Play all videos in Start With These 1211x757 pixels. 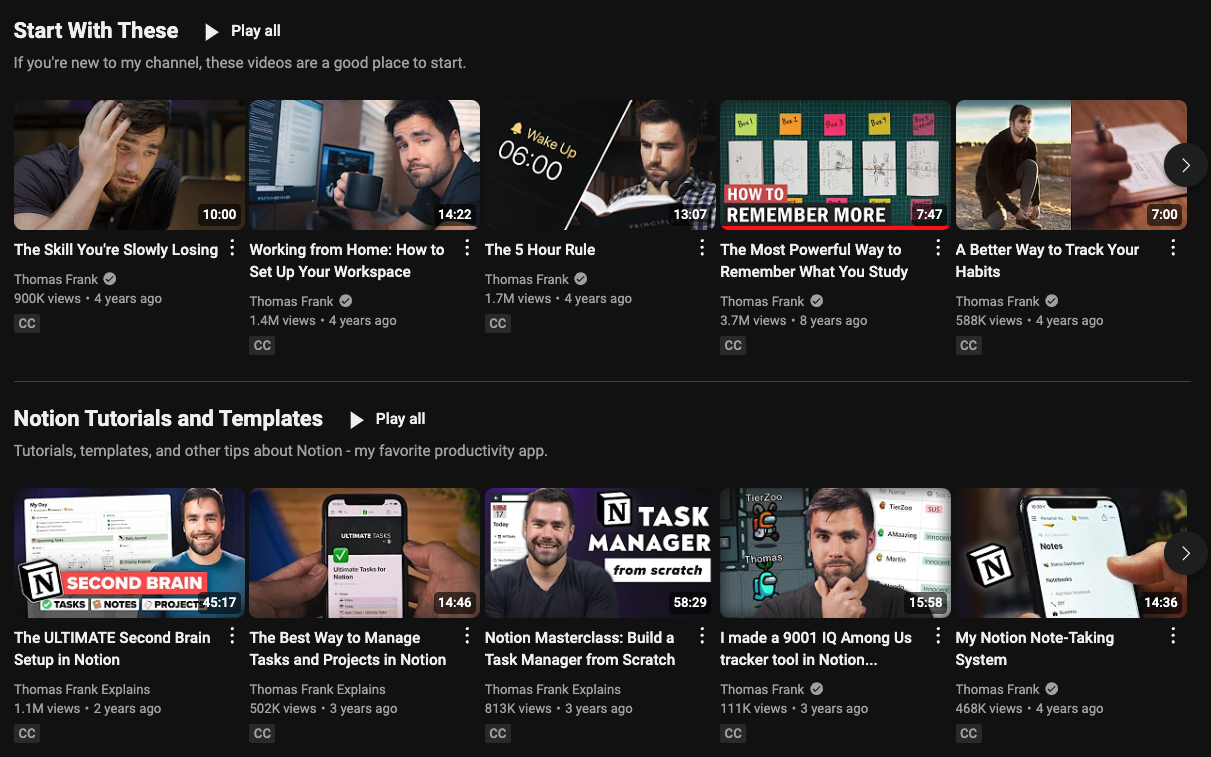click(x=243, y=31)
